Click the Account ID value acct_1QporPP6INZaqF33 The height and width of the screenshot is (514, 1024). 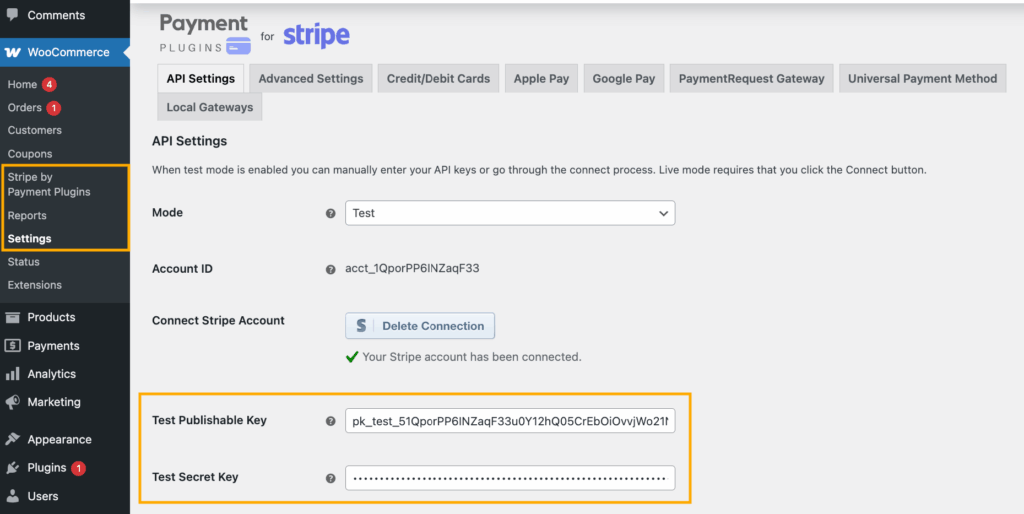412,268
